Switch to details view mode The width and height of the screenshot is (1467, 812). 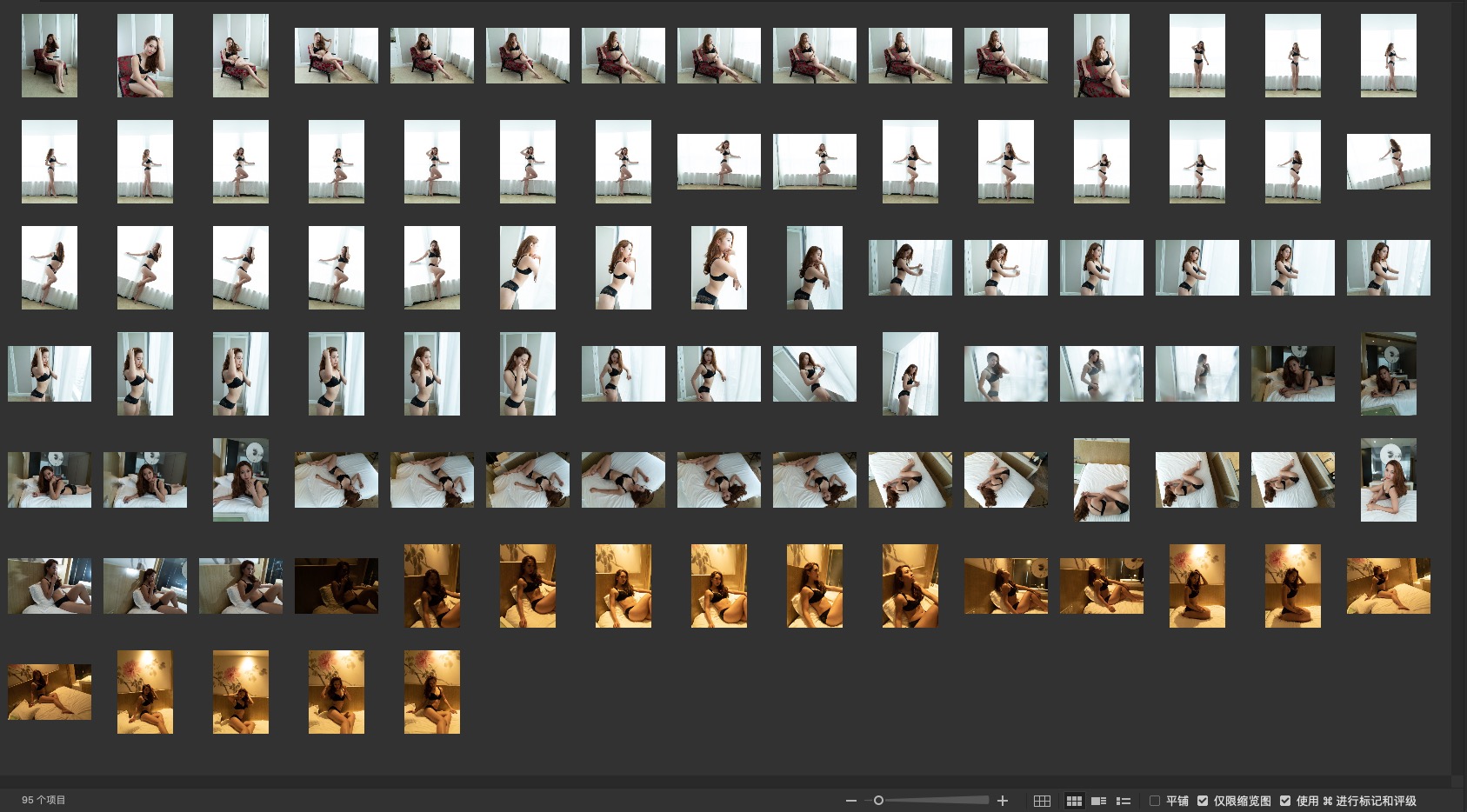click(1099, 801)
